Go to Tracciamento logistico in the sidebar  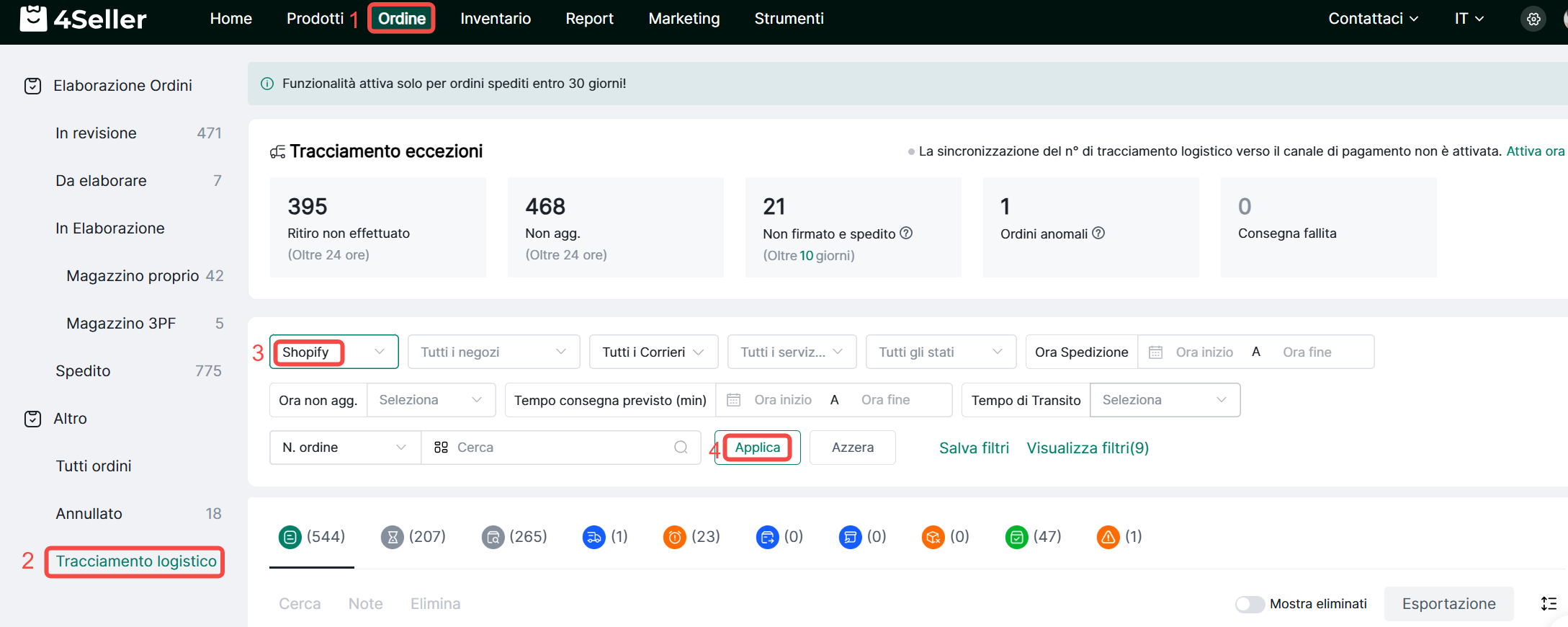point(135,561)
